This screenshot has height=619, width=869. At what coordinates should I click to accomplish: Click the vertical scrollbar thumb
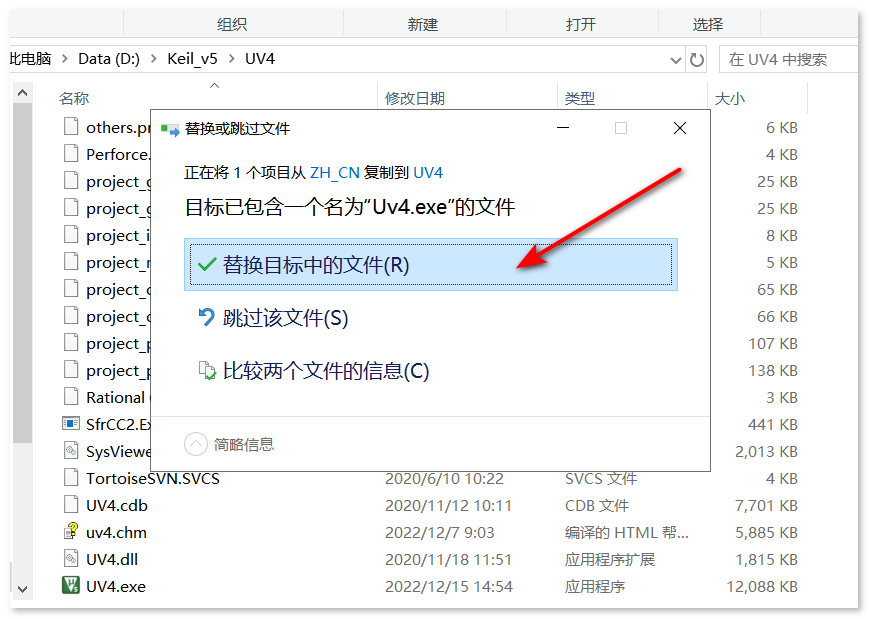23,273
